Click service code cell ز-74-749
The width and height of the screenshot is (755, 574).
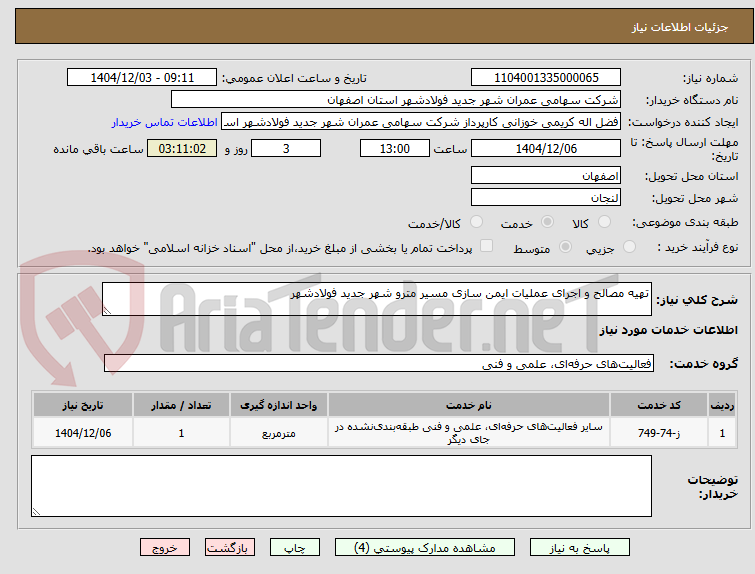(659, 433)
